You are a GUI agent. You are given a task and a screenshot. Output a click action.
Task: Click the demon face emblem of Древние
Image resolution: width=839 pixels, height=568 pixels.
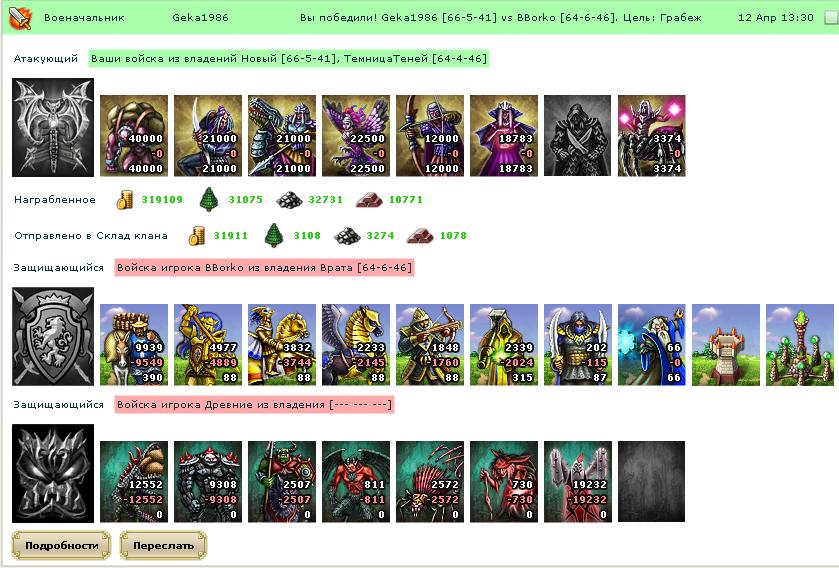coord(53,473)
